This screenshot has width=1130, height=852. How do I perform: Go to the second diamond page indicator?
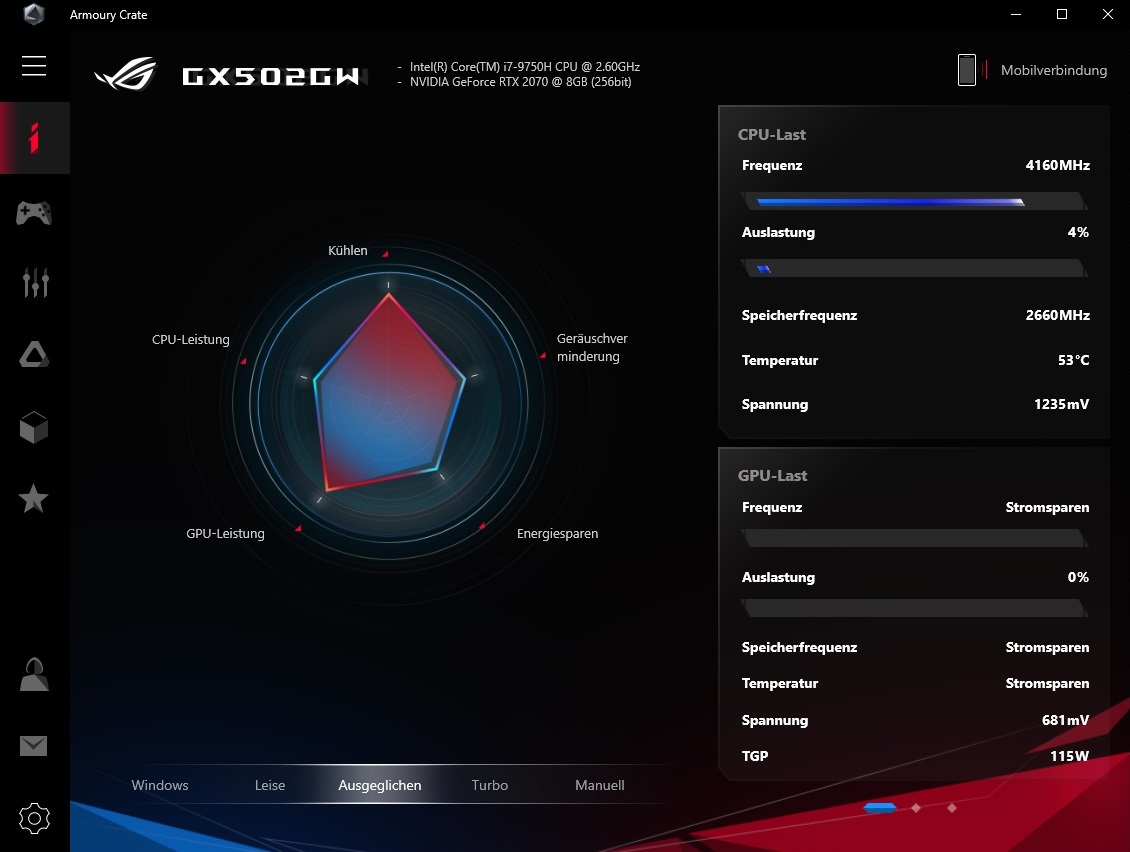916,808
